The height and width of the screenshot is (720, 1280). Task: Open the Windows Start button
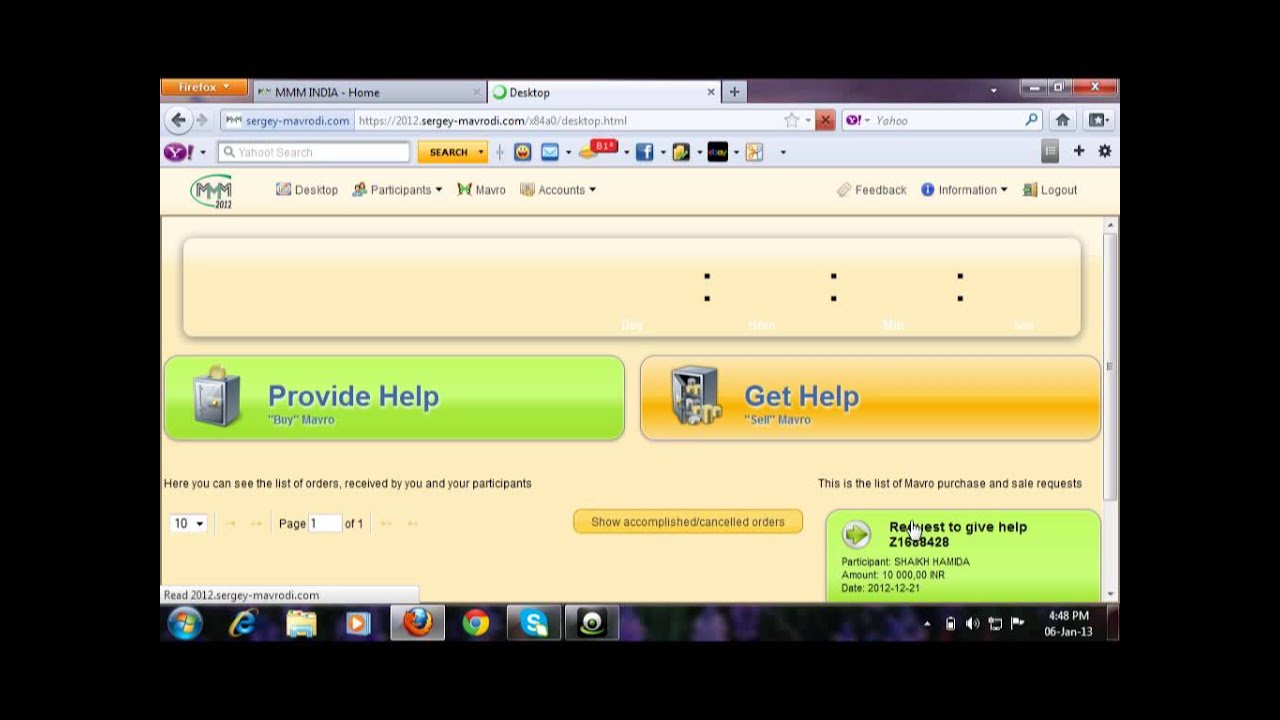click(x=185, y=624)
